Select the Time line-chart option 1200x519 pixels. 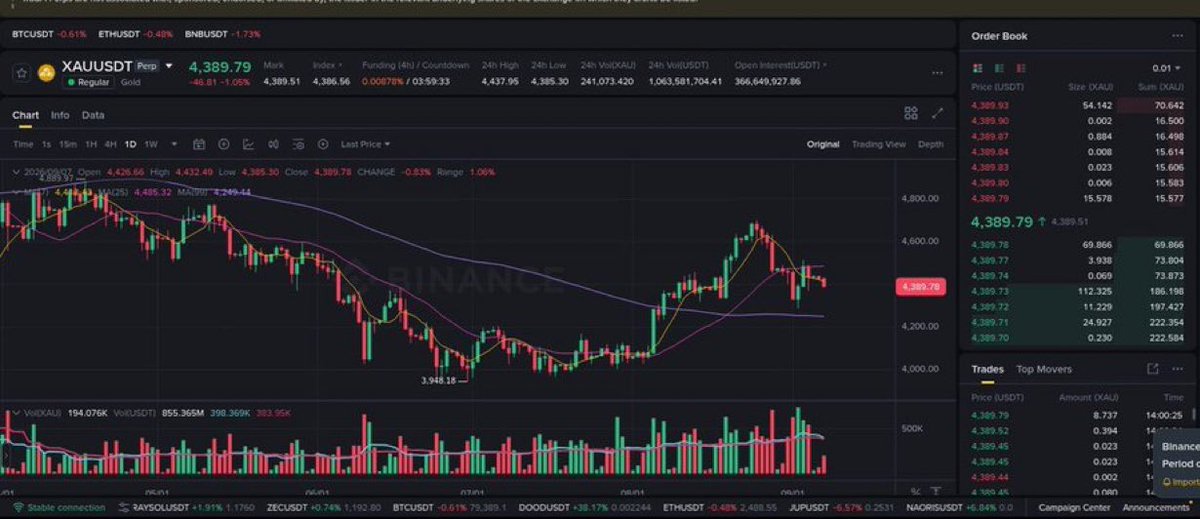click(x=23, y=144)
